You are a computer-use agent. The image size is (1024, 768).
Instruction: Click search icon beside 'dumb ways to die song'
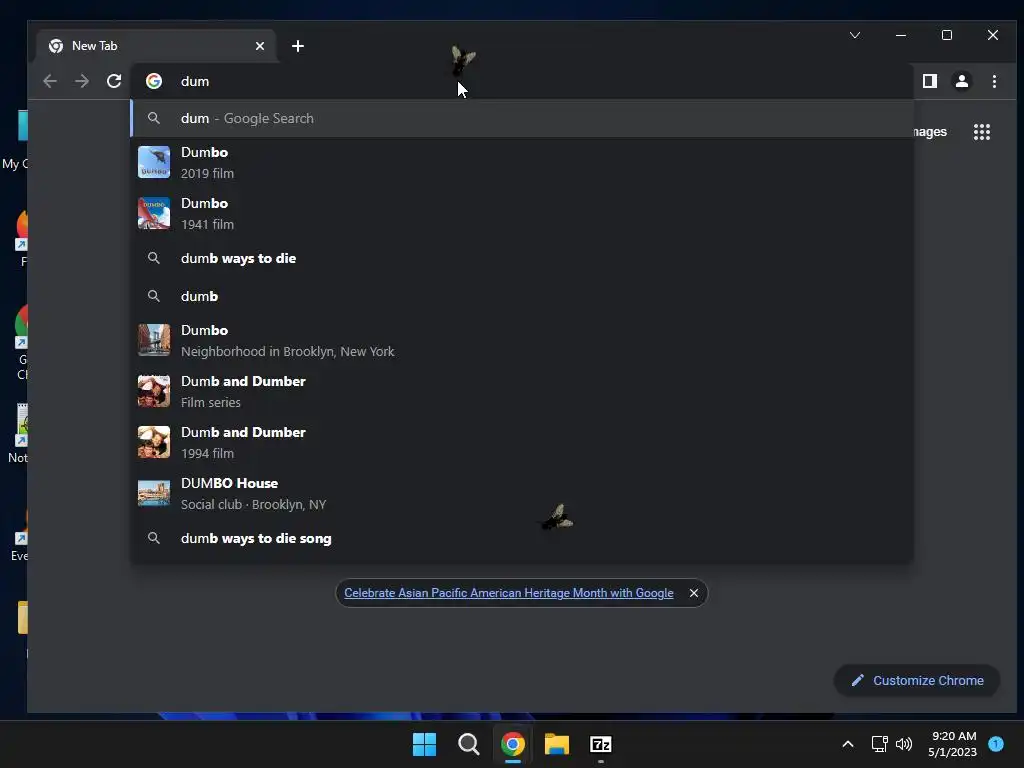click(x=153, y=538)
